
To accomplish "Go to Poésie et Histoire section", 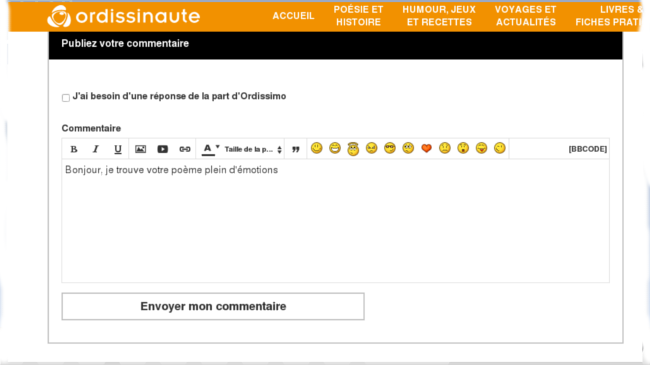I will 359,16.
